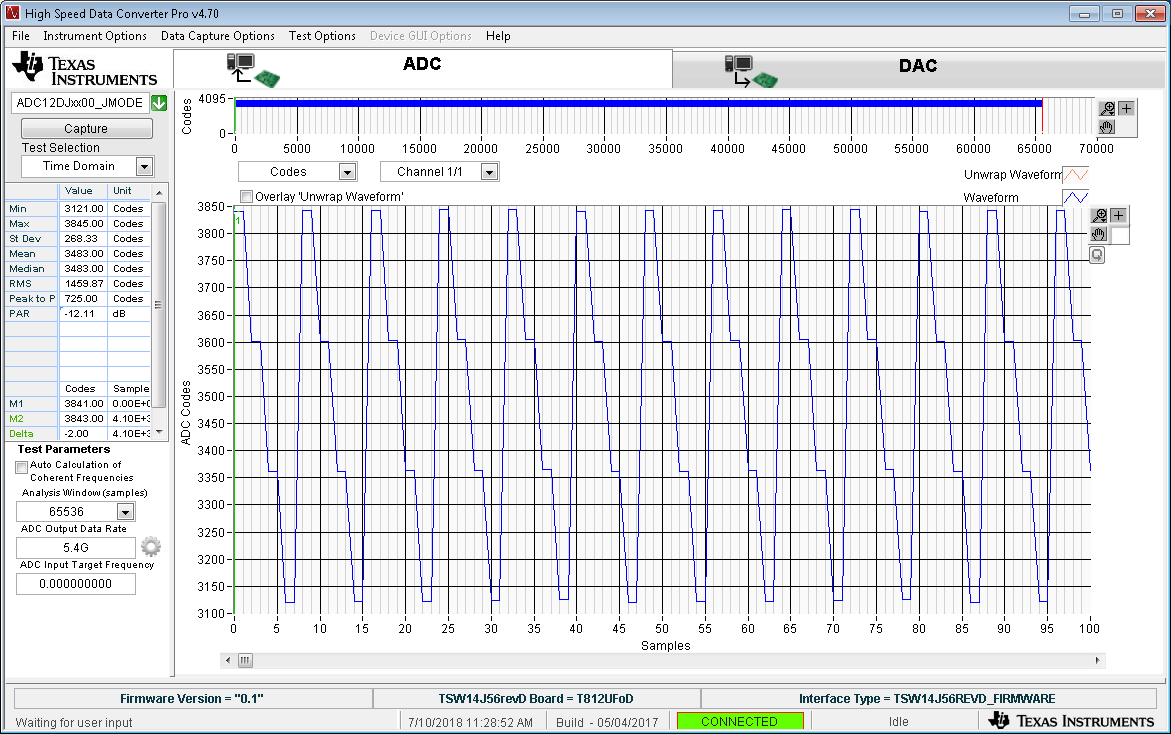Open the Channel 1/1 dropdown
1171x734 pixels.
click(489, 172)
